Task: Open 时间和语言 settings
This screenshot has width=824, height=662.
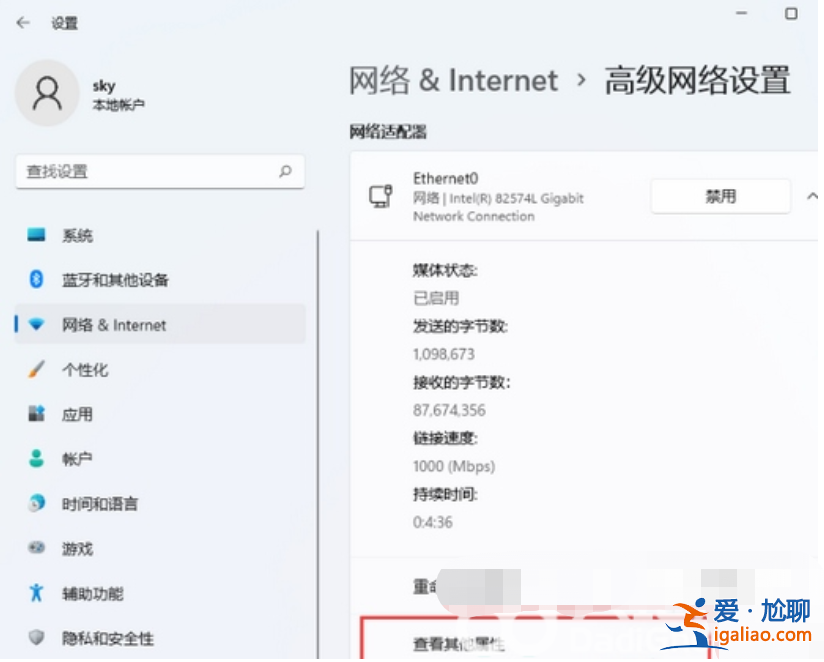Action: pos(95,503)
